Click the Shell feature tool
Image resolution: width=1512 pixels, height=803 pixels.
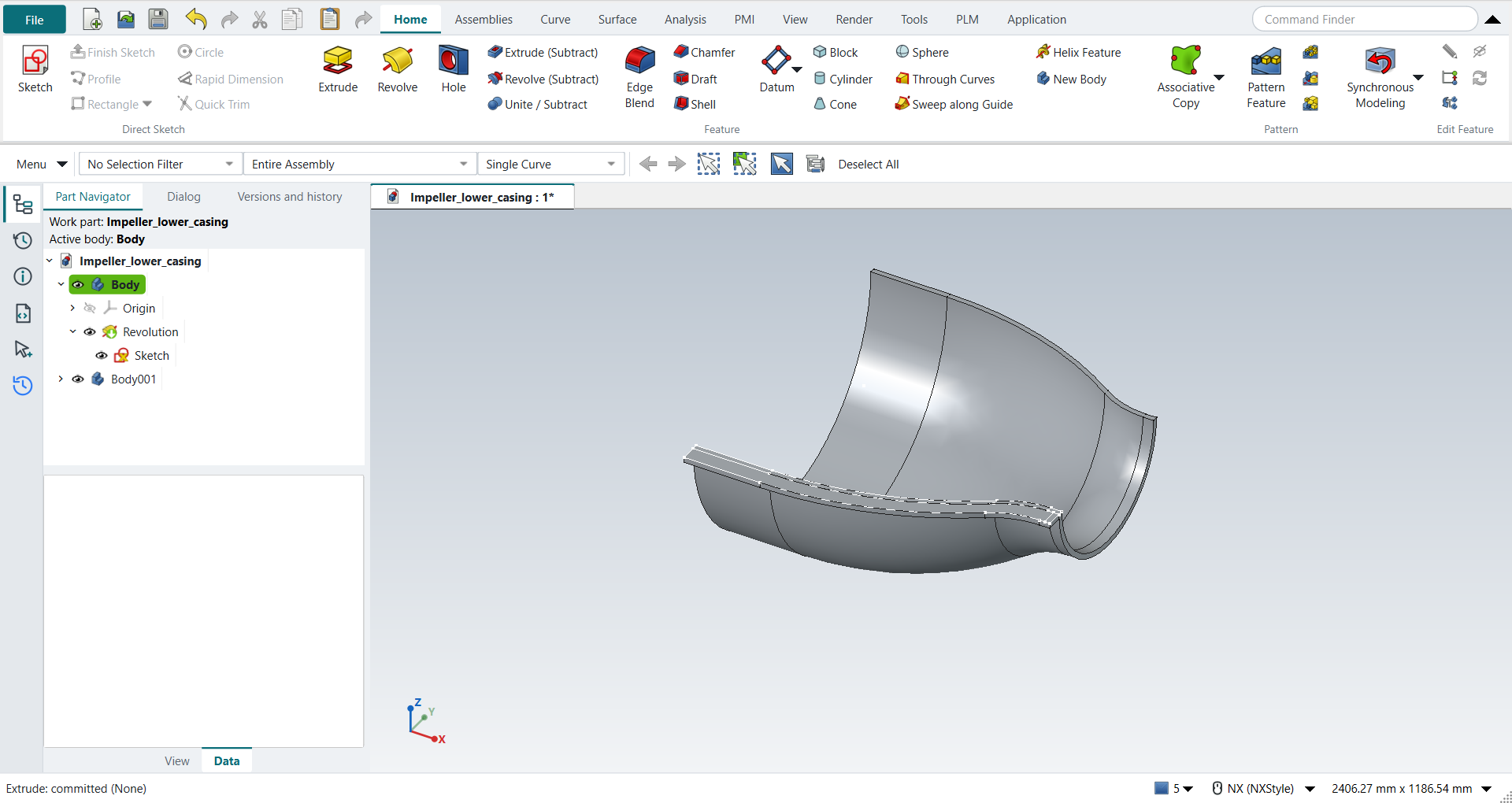(695, 104)
